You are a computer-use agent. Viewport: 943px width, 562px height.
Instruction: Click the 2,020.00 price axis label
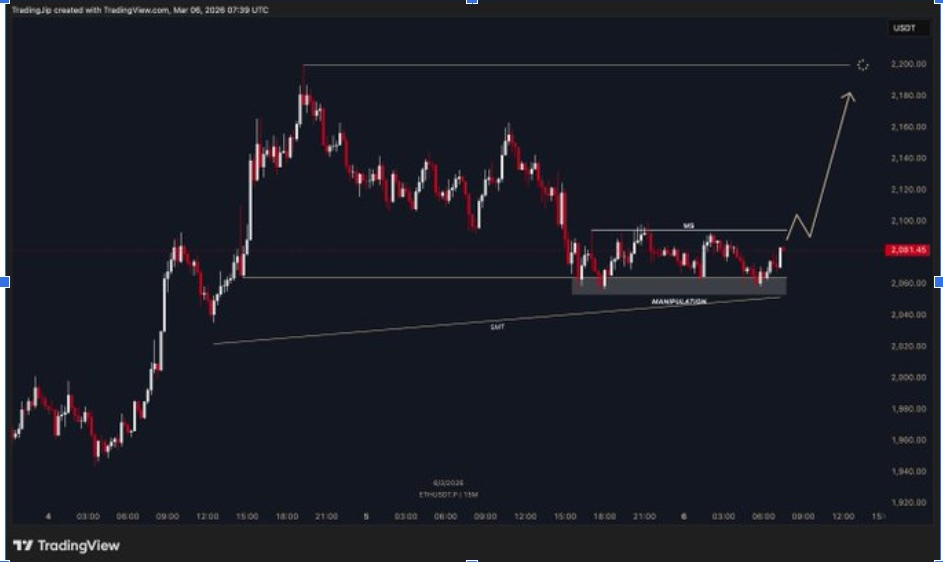tap(908, 346)
